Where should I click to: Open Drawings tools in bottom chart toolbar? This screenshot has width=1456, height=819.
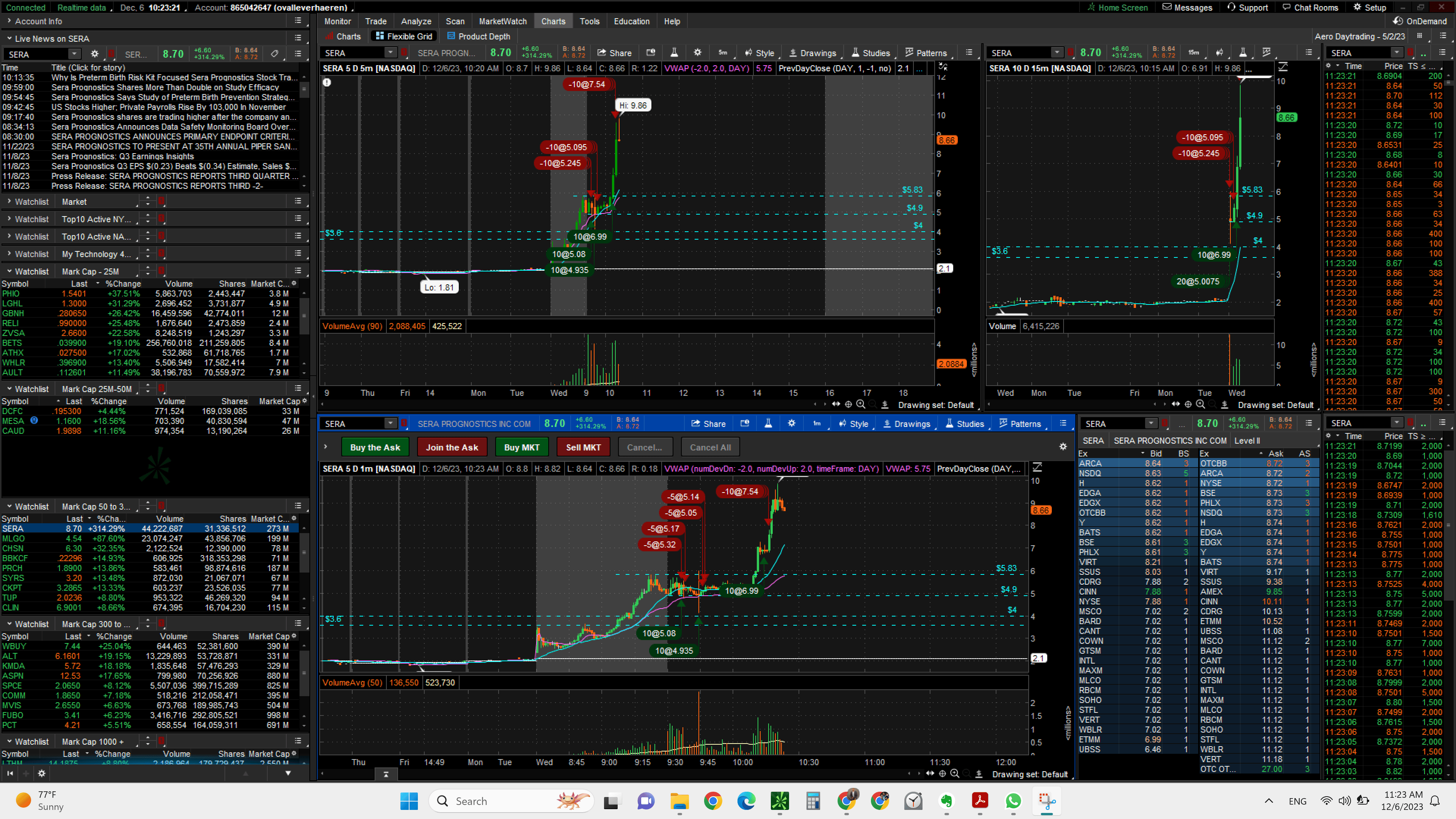[907, 424]
